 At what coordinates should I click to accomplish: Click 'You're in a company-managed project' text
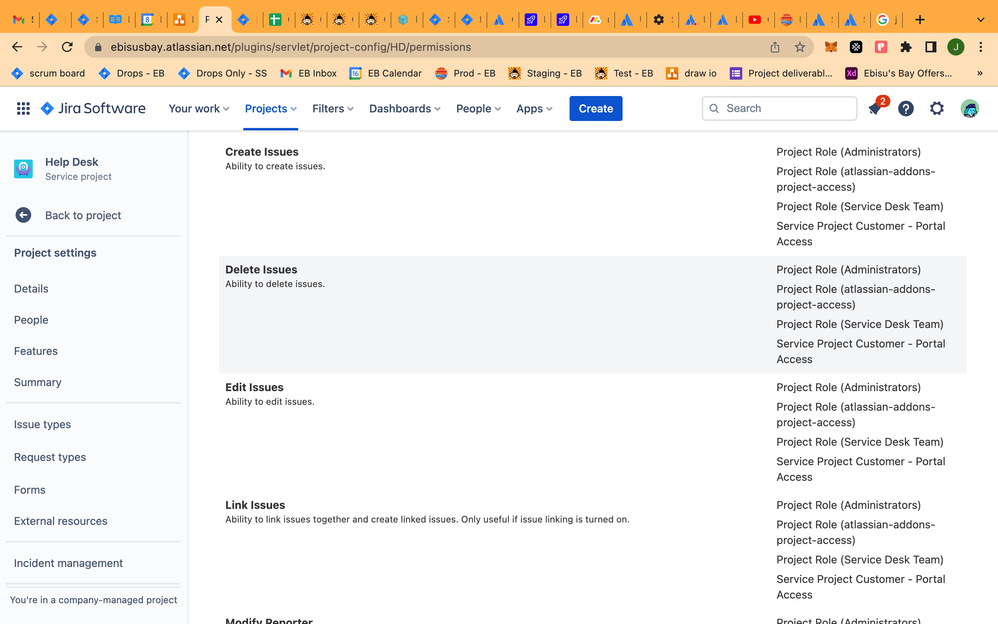point(94,600)
